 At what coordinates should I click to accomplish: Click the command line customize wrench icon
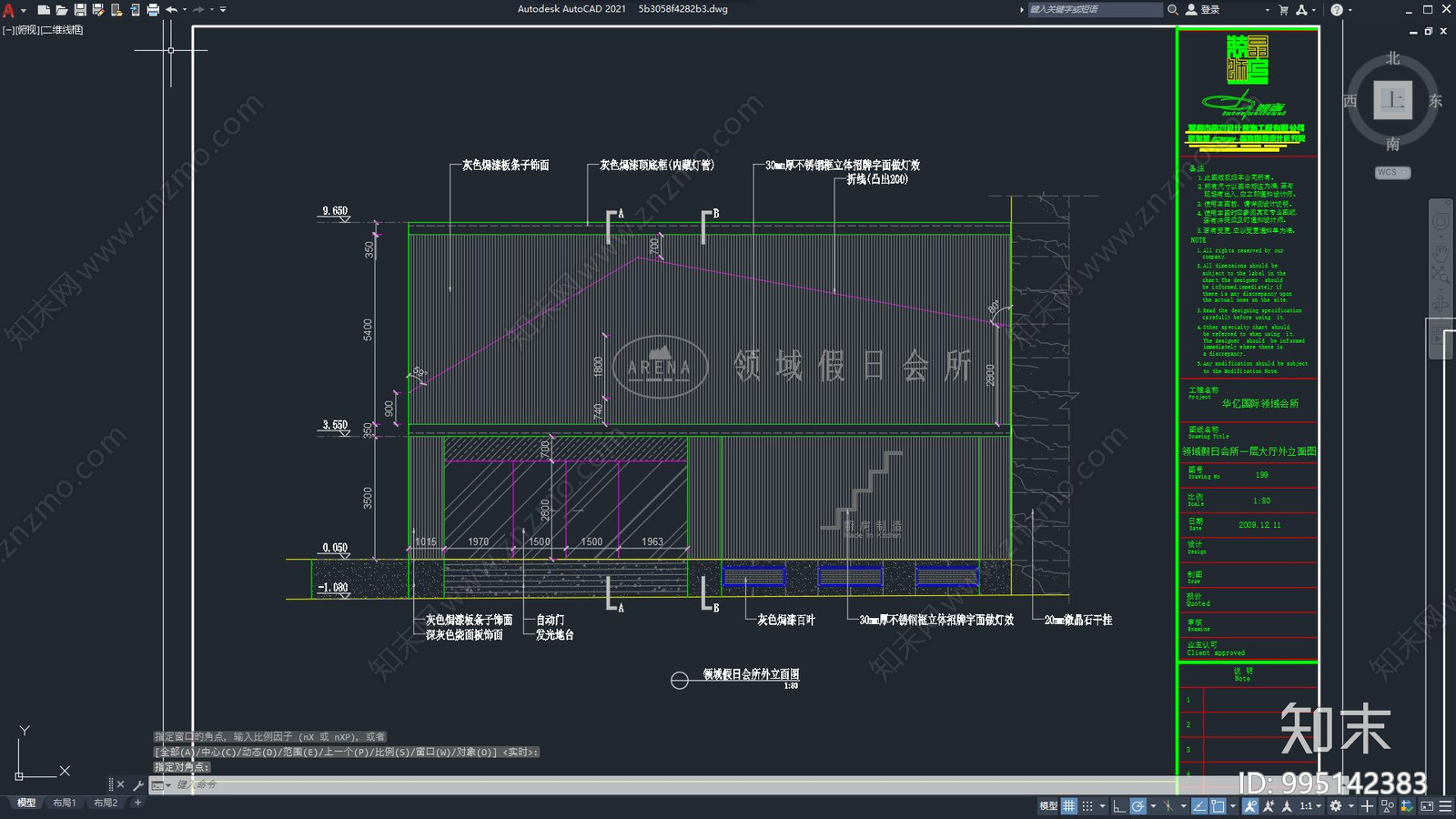pyautogui.click(x=138, y=784)
